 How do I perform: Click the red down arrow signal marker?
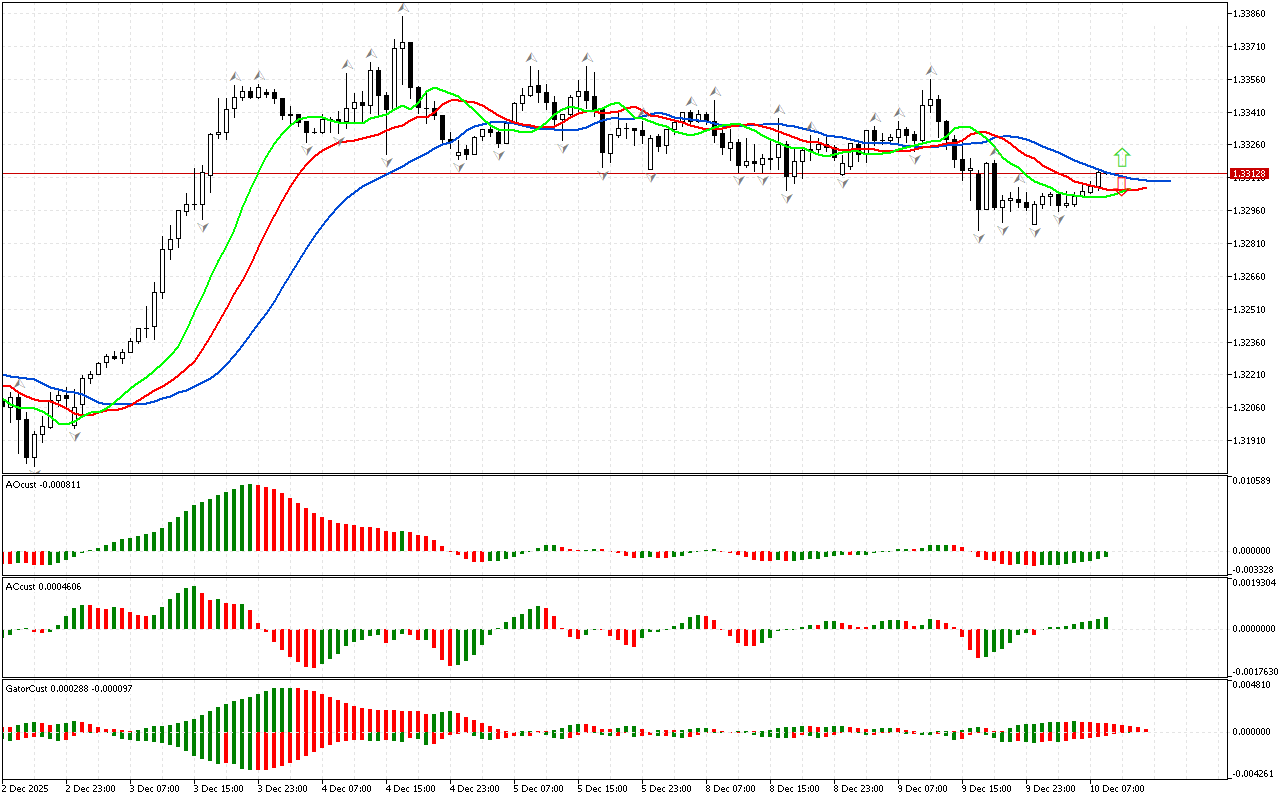tap(1122, 187)
